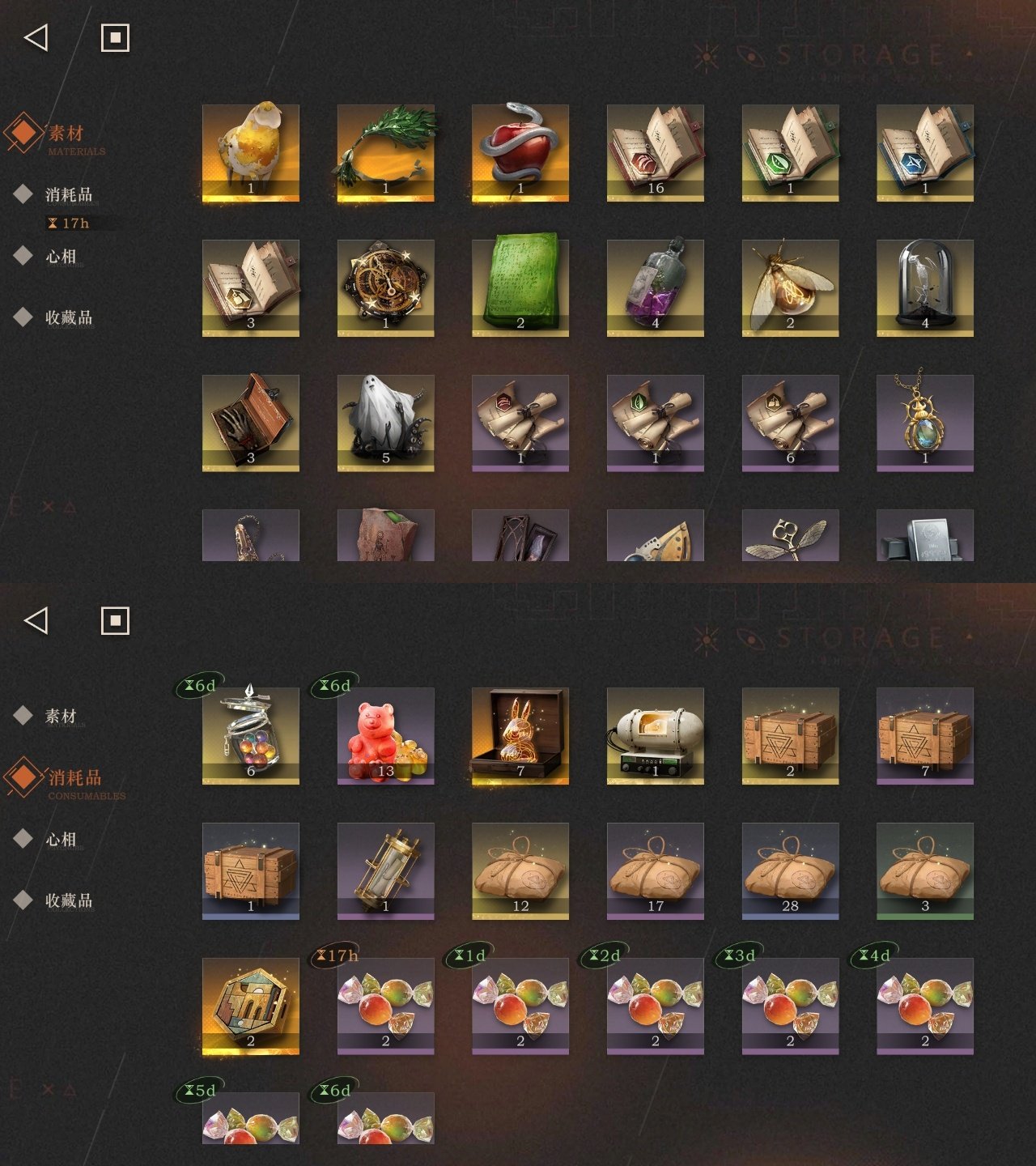Switch to 消耗品 tab in upper panel
Screen dimensions: 1036x1166
tap(69, 194)
